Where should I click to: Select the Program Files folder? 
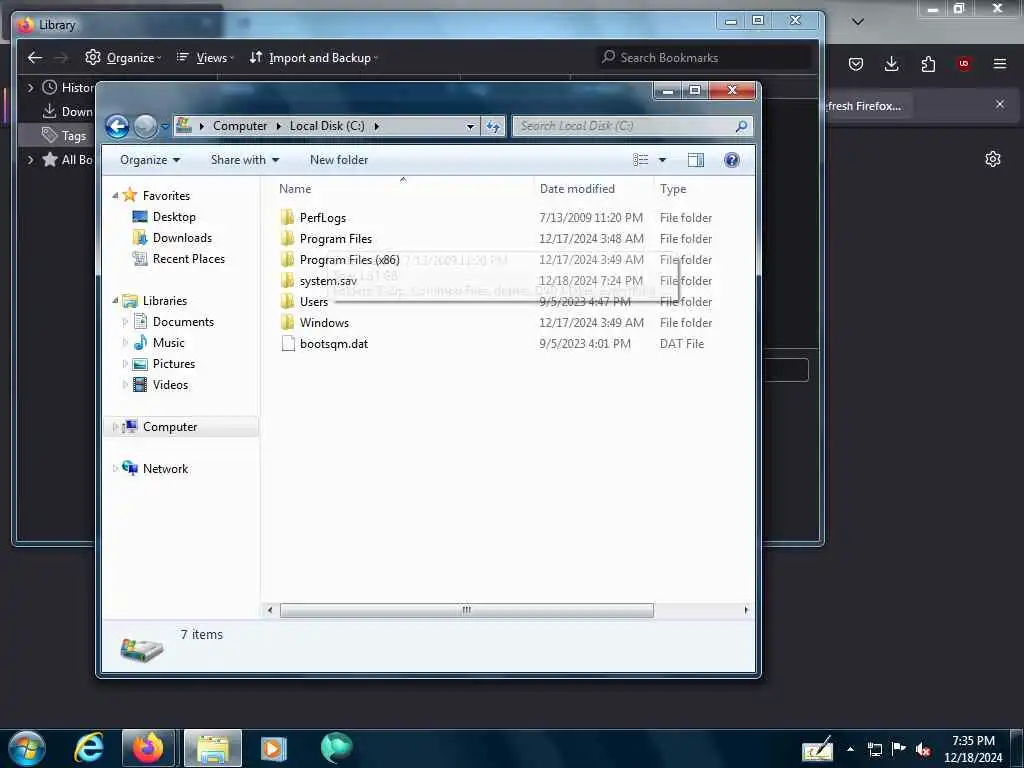click(x=336, y=239)
